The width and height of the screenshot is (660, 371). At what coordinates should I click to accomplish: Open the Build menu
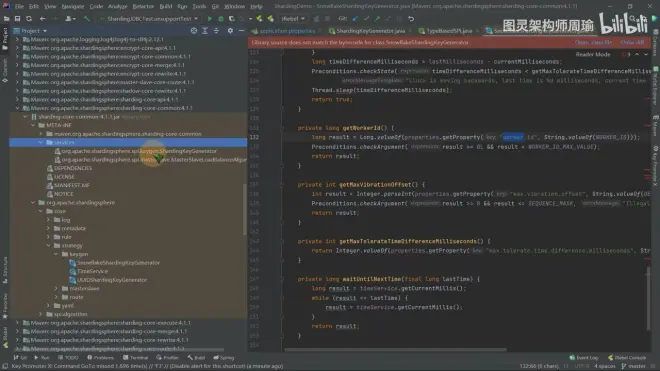coord(165,6)
